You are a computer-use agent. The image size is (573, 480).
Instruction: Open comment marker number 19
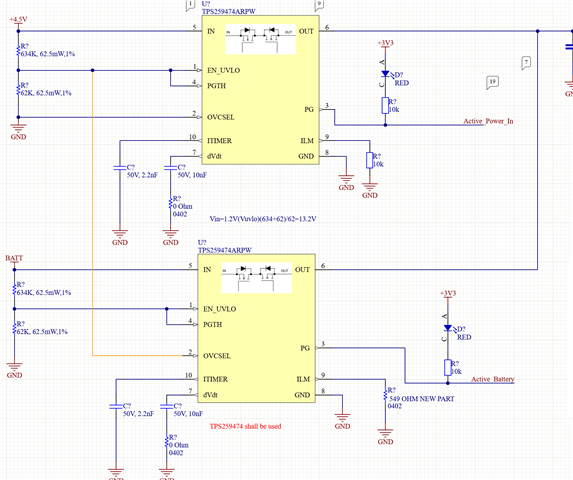[492, 82]
